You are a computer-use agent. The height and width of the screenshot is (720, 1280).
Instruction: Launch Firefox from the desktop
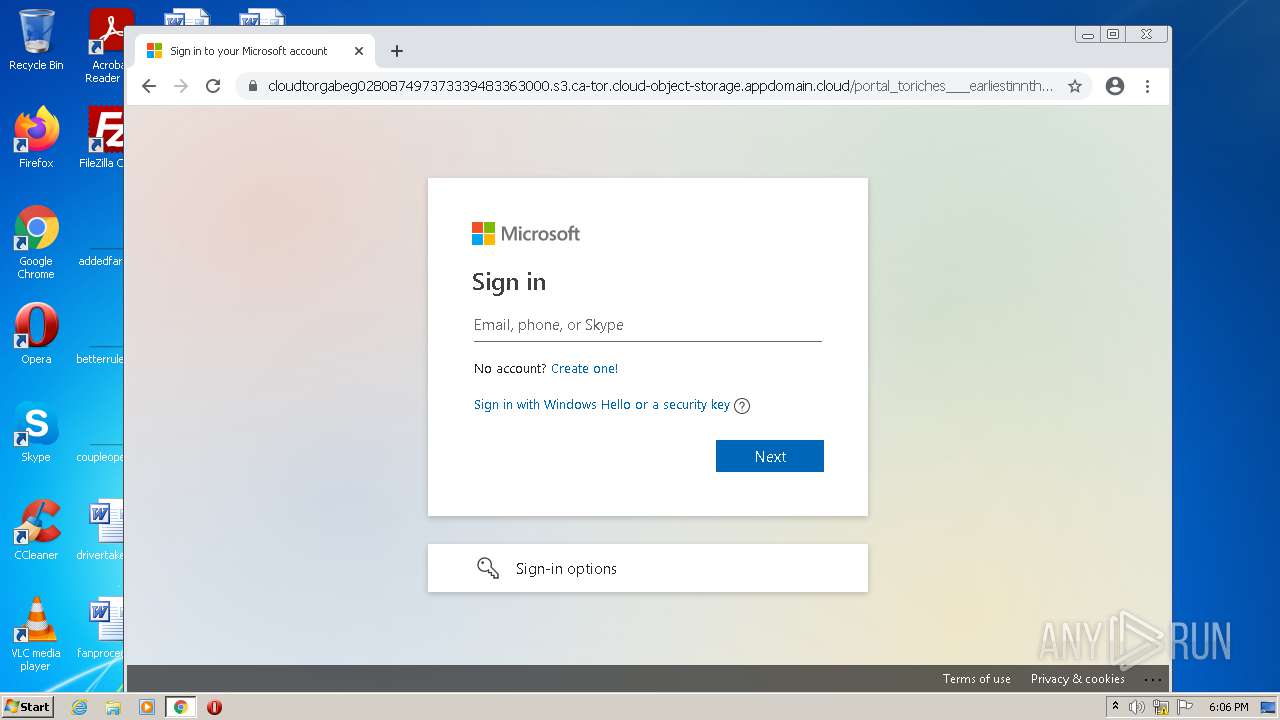(x=36, y=137)
